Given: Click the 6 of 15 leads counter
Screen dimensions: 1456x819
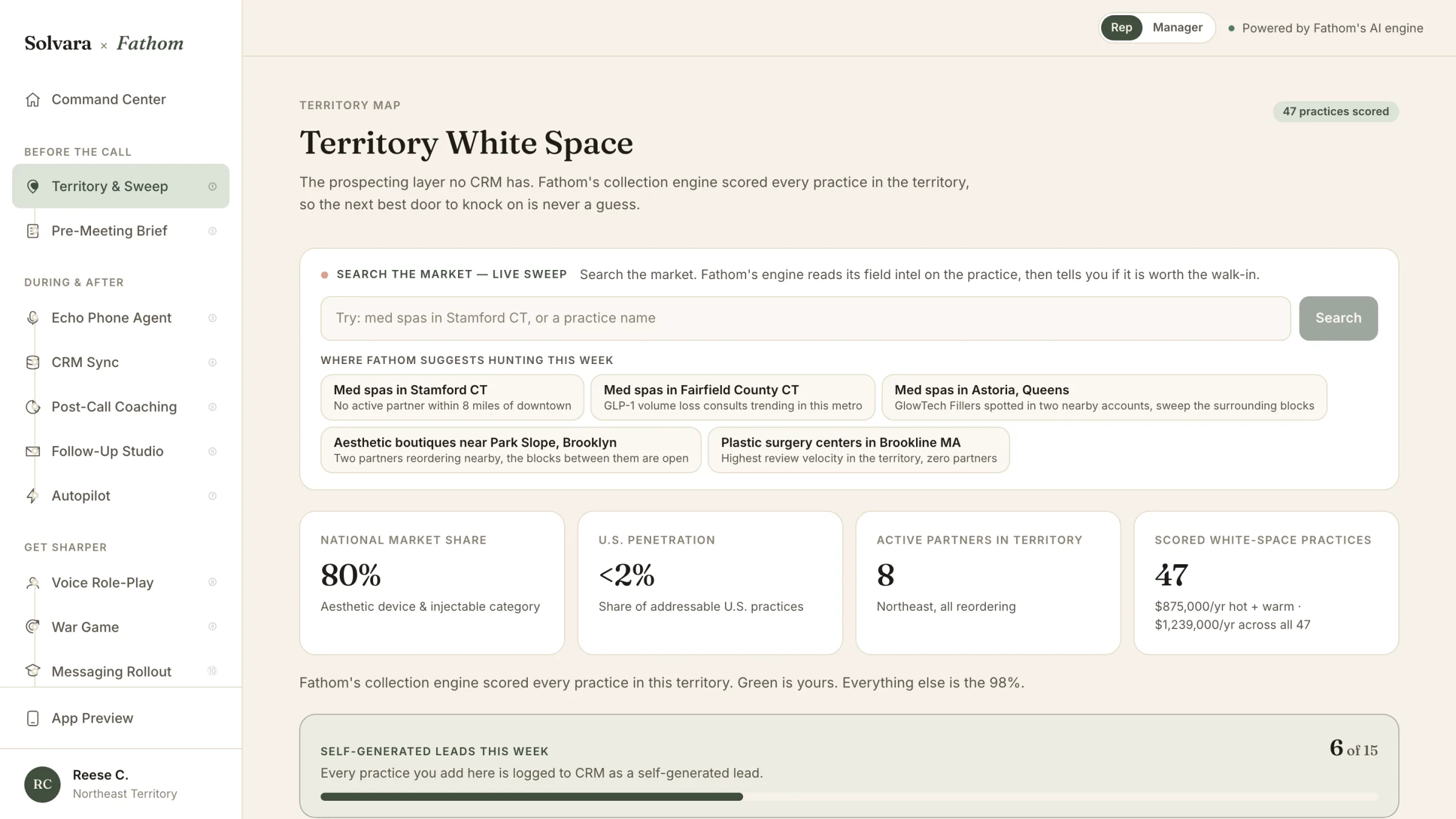Looking at the screenshot, I should tap(1353, 748).
